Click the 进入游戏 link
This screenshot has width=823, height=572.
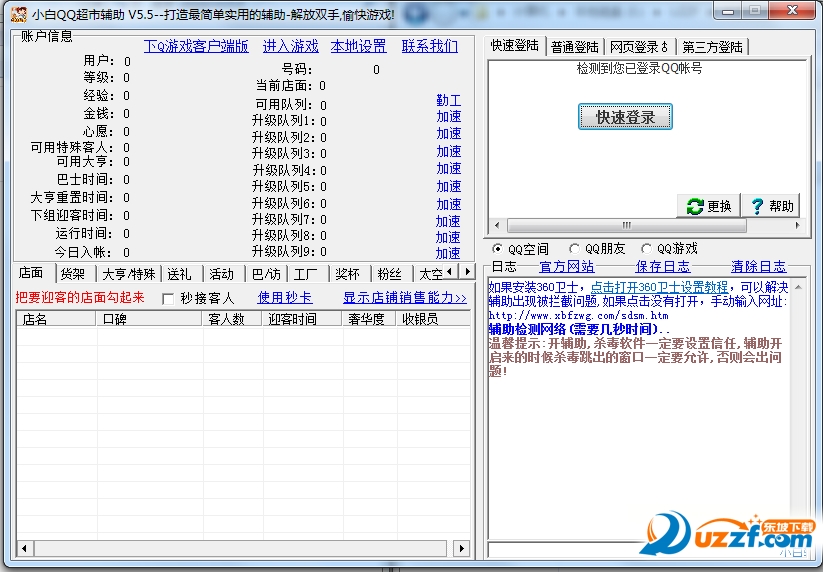click(x=290, y=46)
